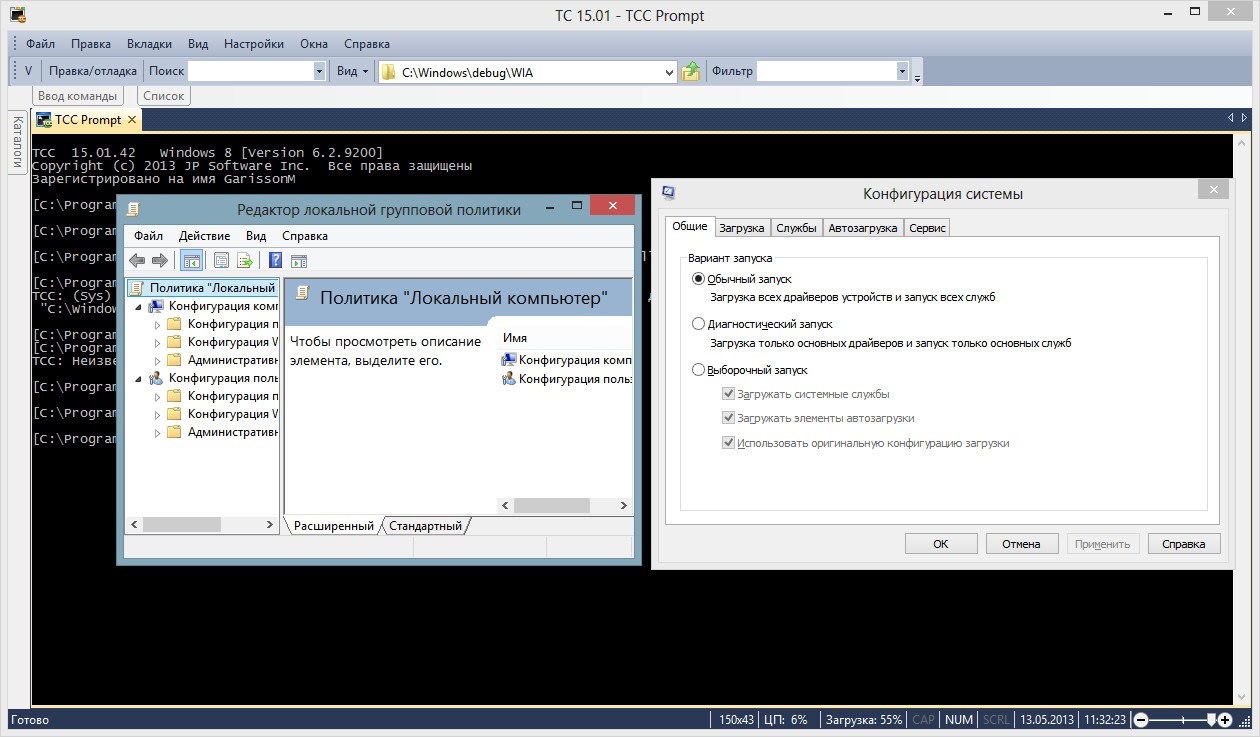Open the Поиск search dropdown arrow
The image size is (1260, 737).
click(x=320, y=71)
